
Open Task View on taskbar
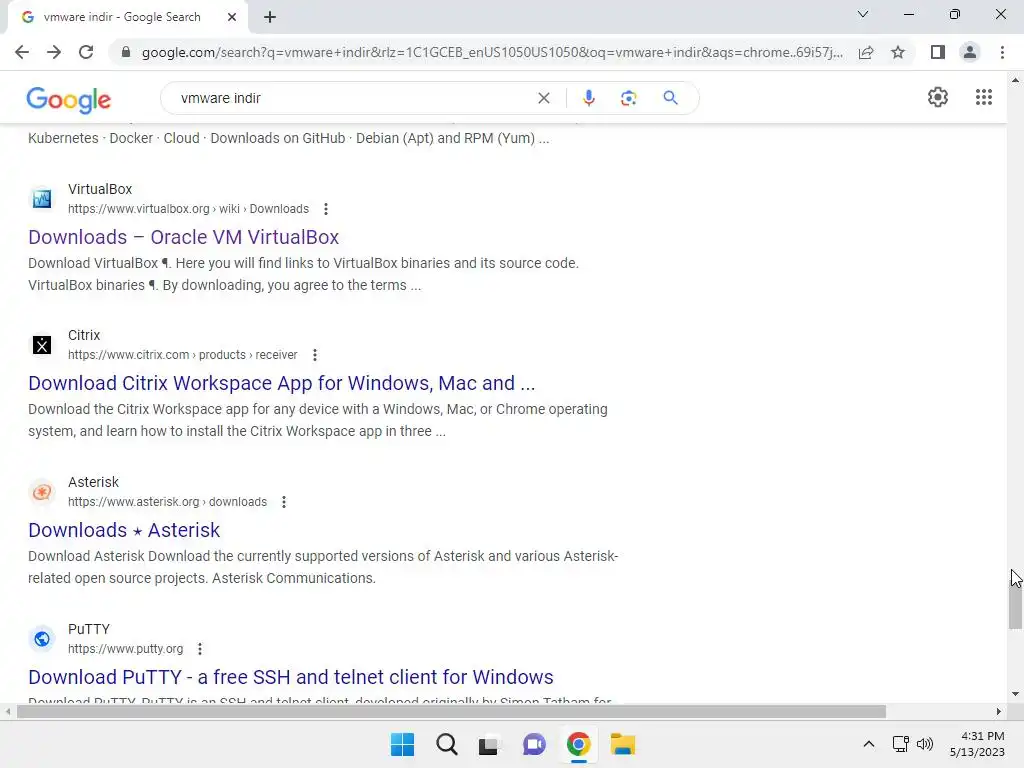point(488,744)
